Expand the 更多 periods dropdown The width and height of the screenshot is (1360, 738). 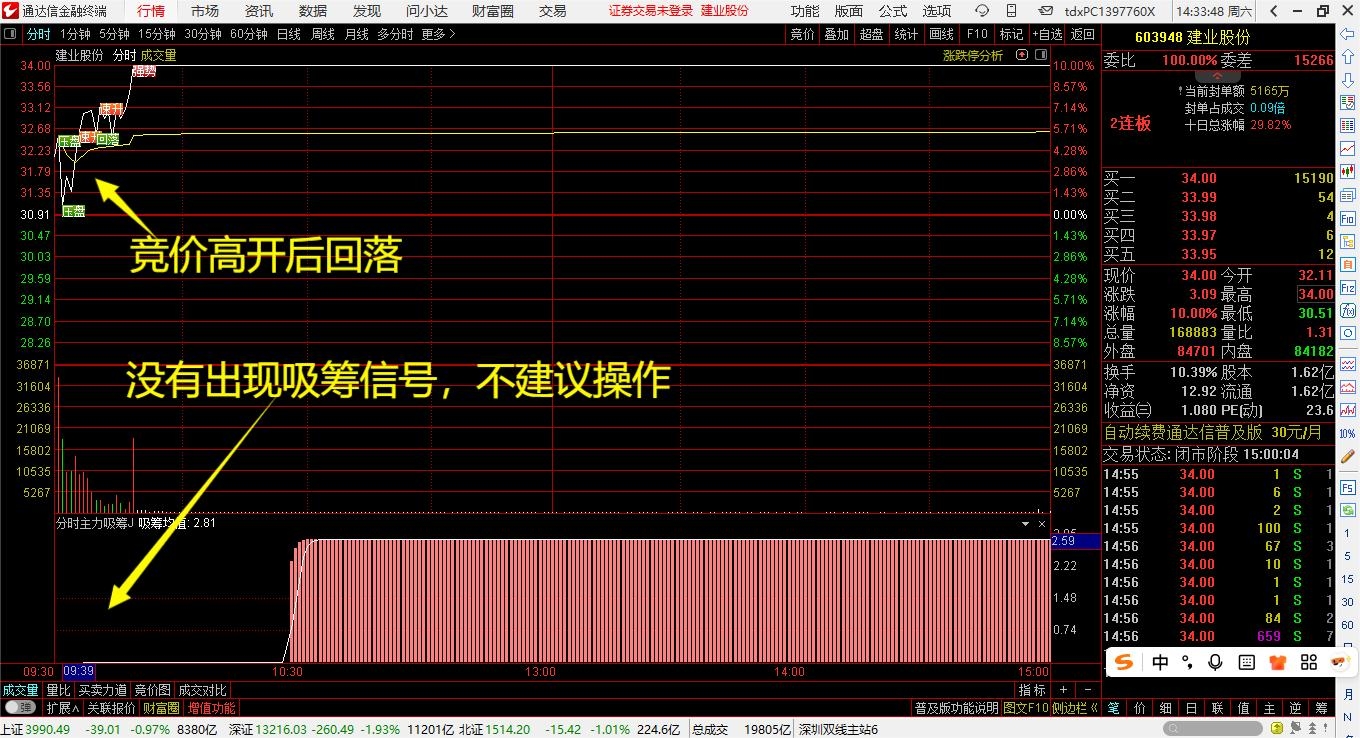pos(438,34)
